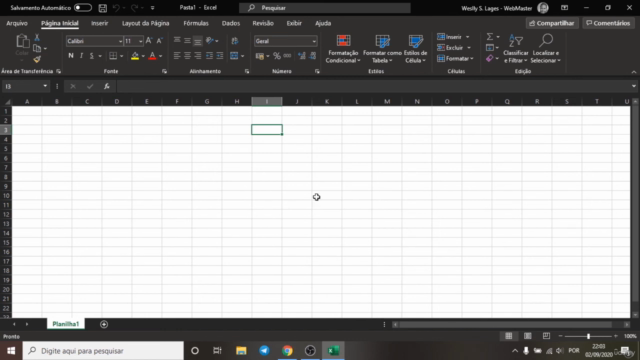Image resolution: width=640 pixels, height=360 pixels.
Task: Open the Revisão tab
Action: click(x=263, y=23)
